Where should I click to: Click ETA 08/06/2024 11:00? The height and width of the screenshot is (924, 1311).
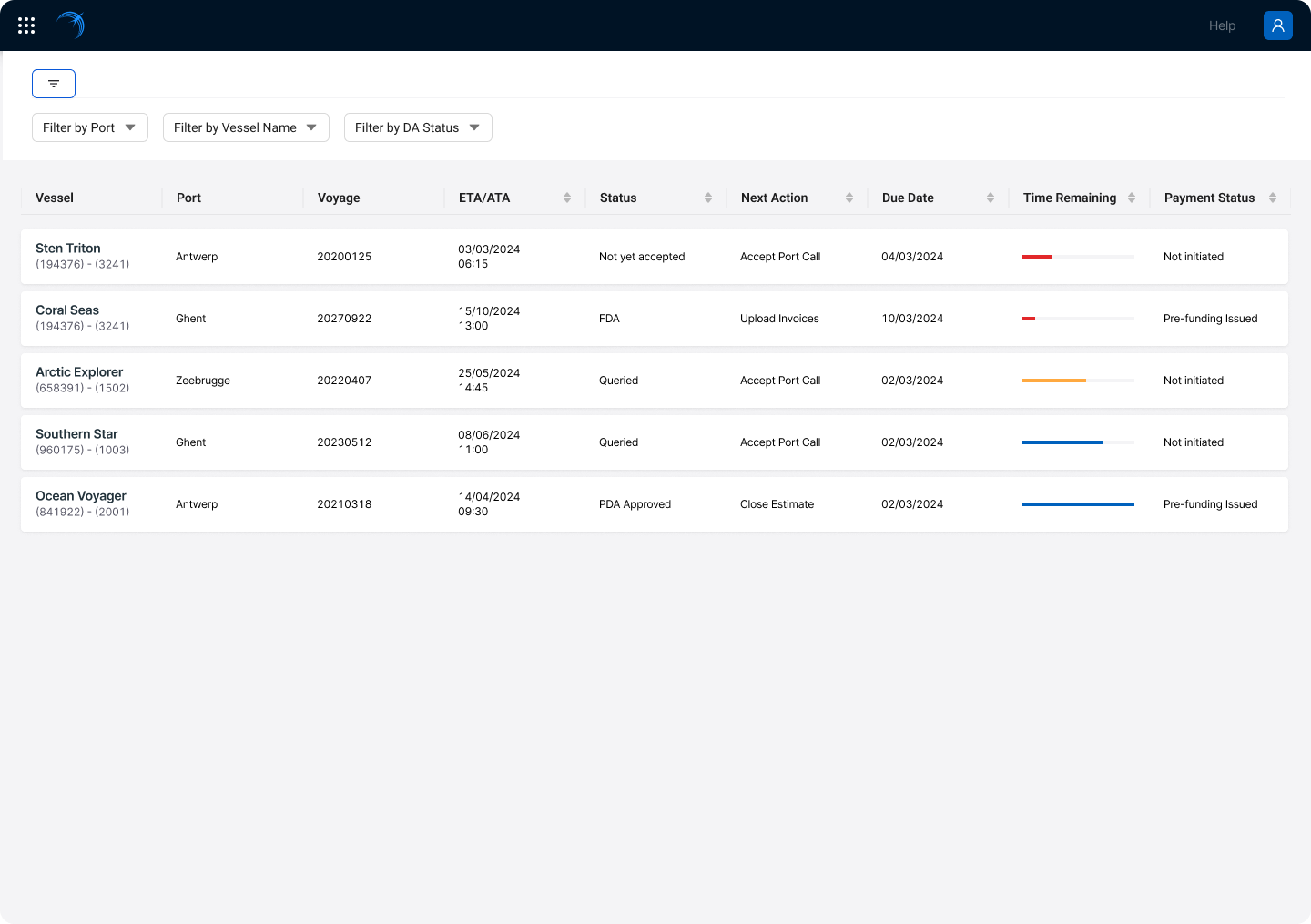pyautogui.click(x=489, y=442)
